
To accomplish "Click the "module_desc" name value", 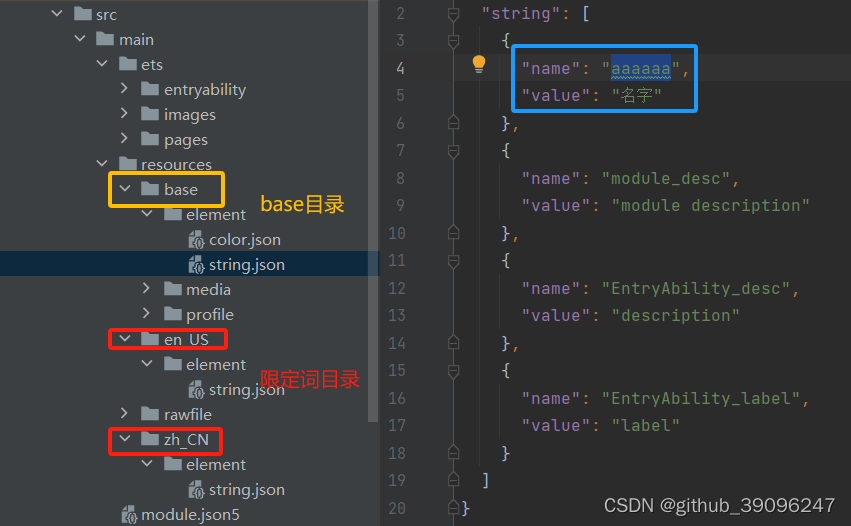I will tap(665, 179).
